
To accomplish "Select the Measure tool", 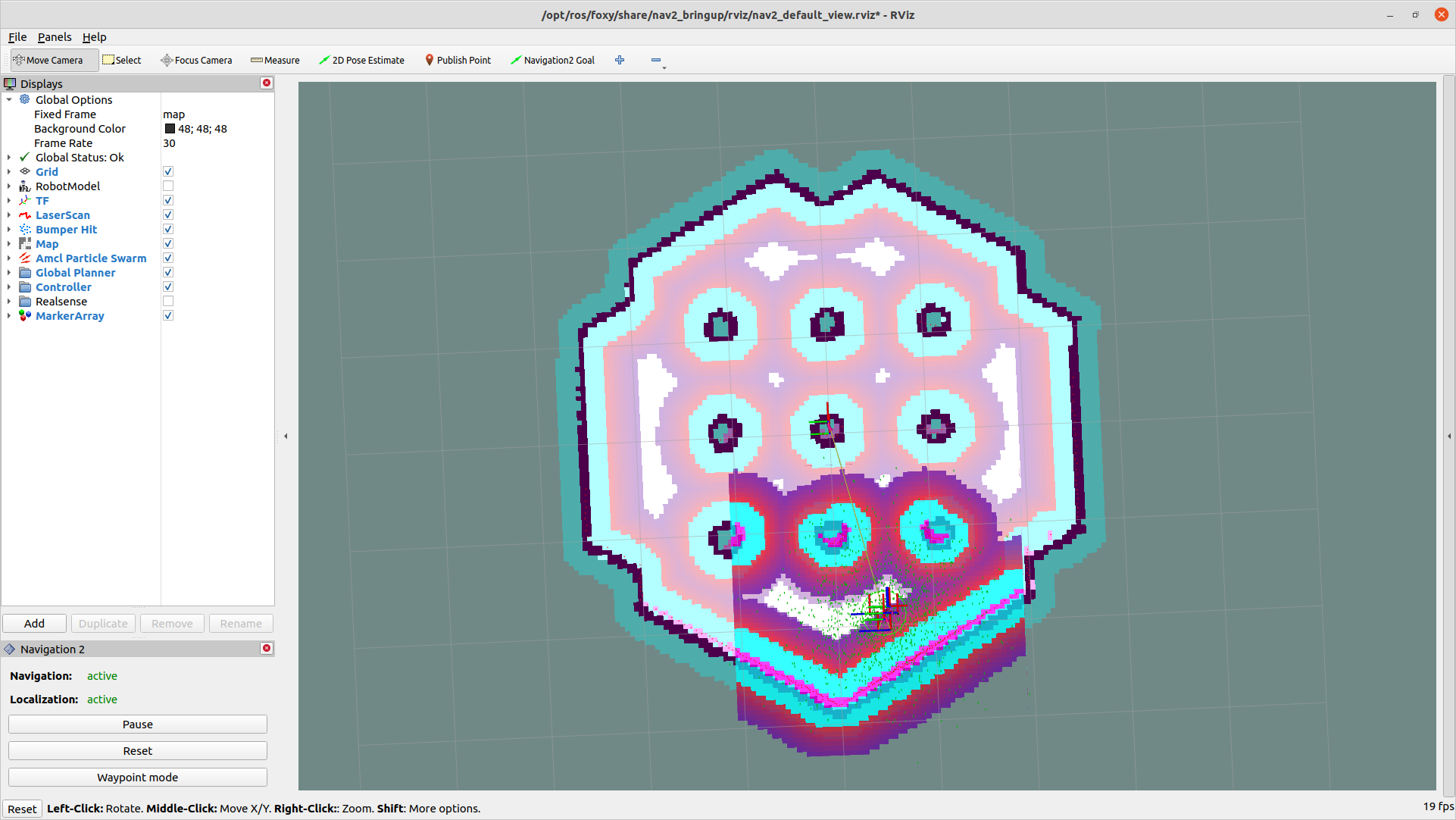I will pos(275,60).
